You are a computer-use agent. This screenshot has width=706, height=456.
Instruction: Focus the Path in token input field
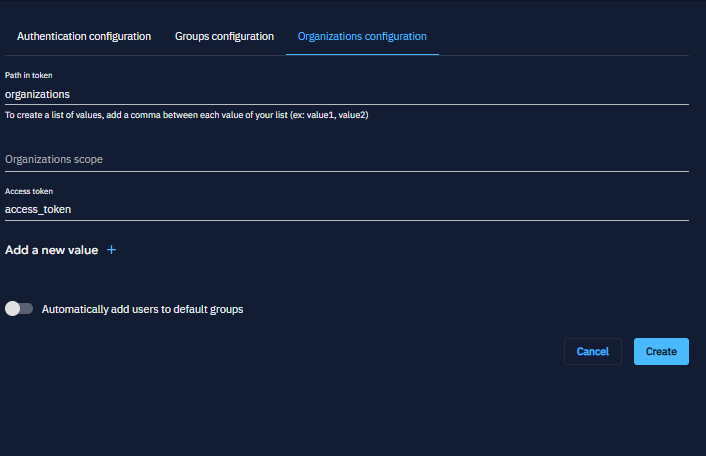click(346, 94)
